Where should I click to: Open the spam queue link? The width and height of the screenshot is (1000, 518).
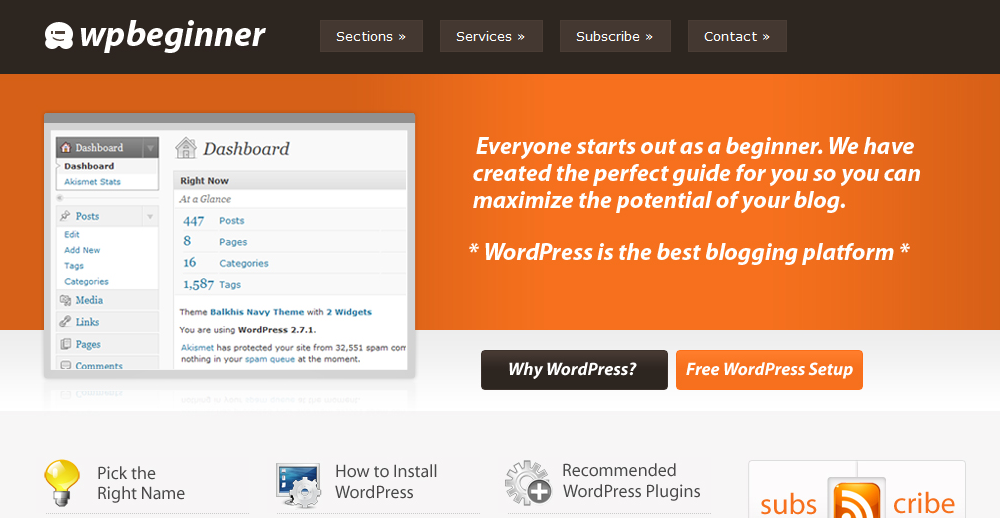(x=270, y=359)
